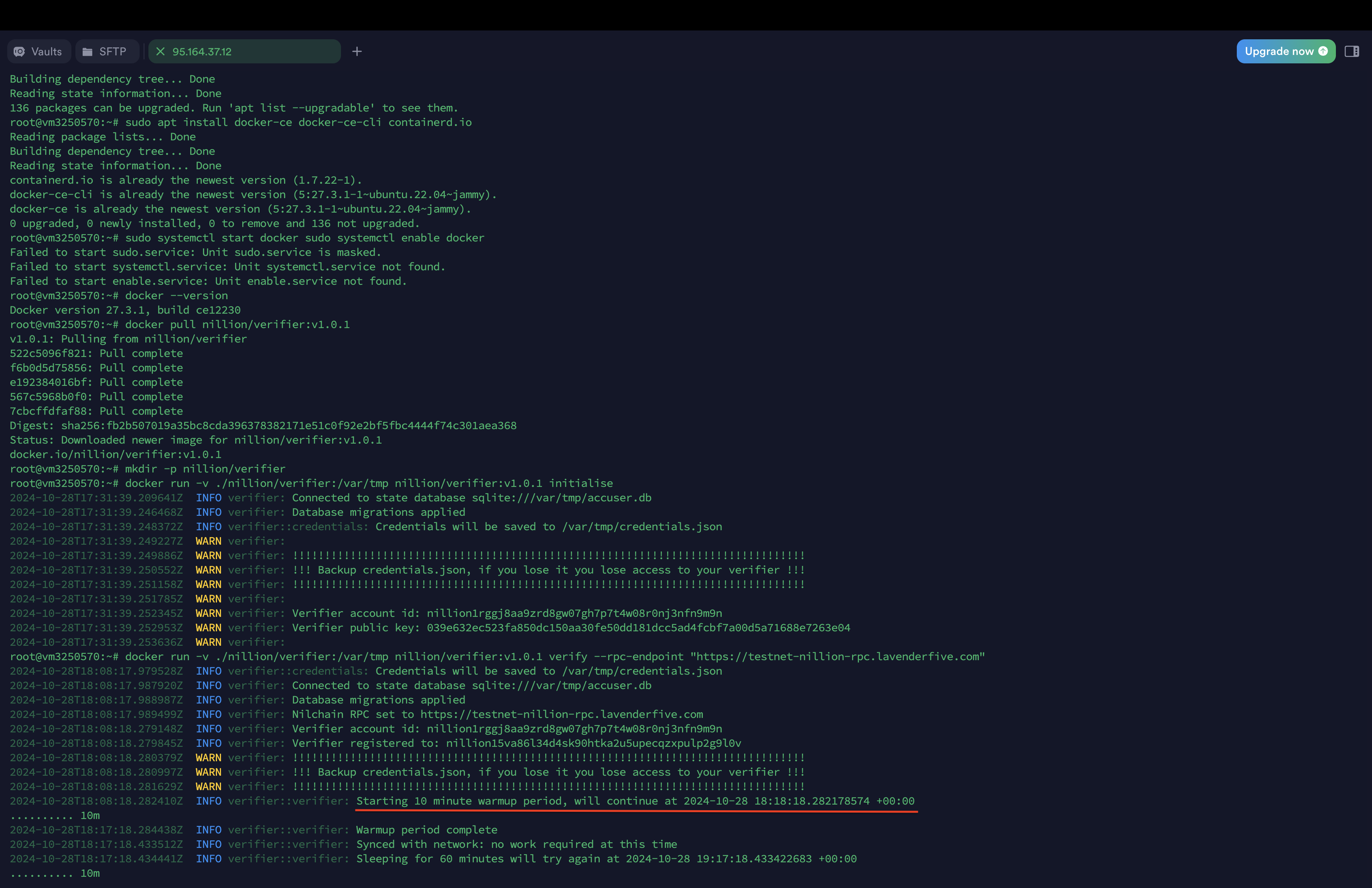The height and width of the screenshot is (888, 1372).
Task: Click the Warmup period complete line
Action: 254,830
